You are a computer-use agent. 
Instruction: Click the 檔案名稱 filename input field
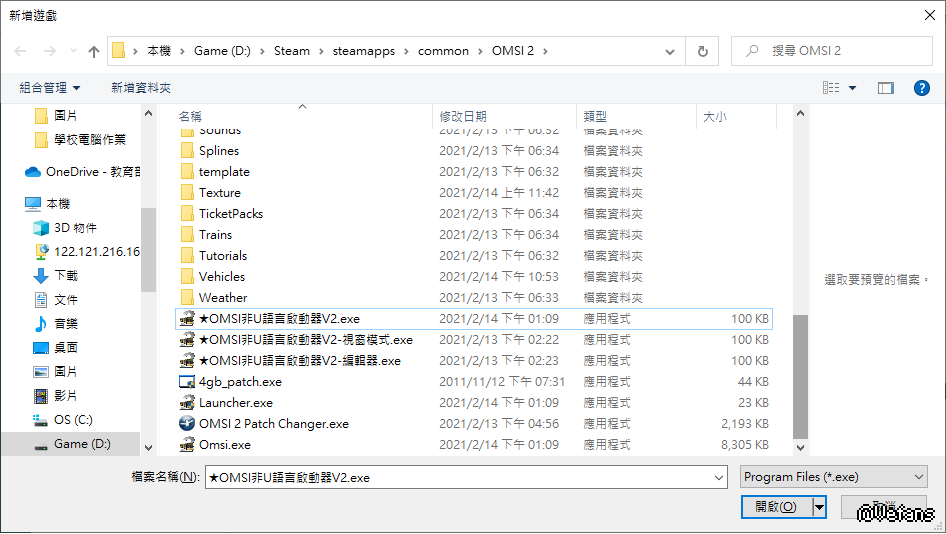pyautogui.click(x=459, y=477)
